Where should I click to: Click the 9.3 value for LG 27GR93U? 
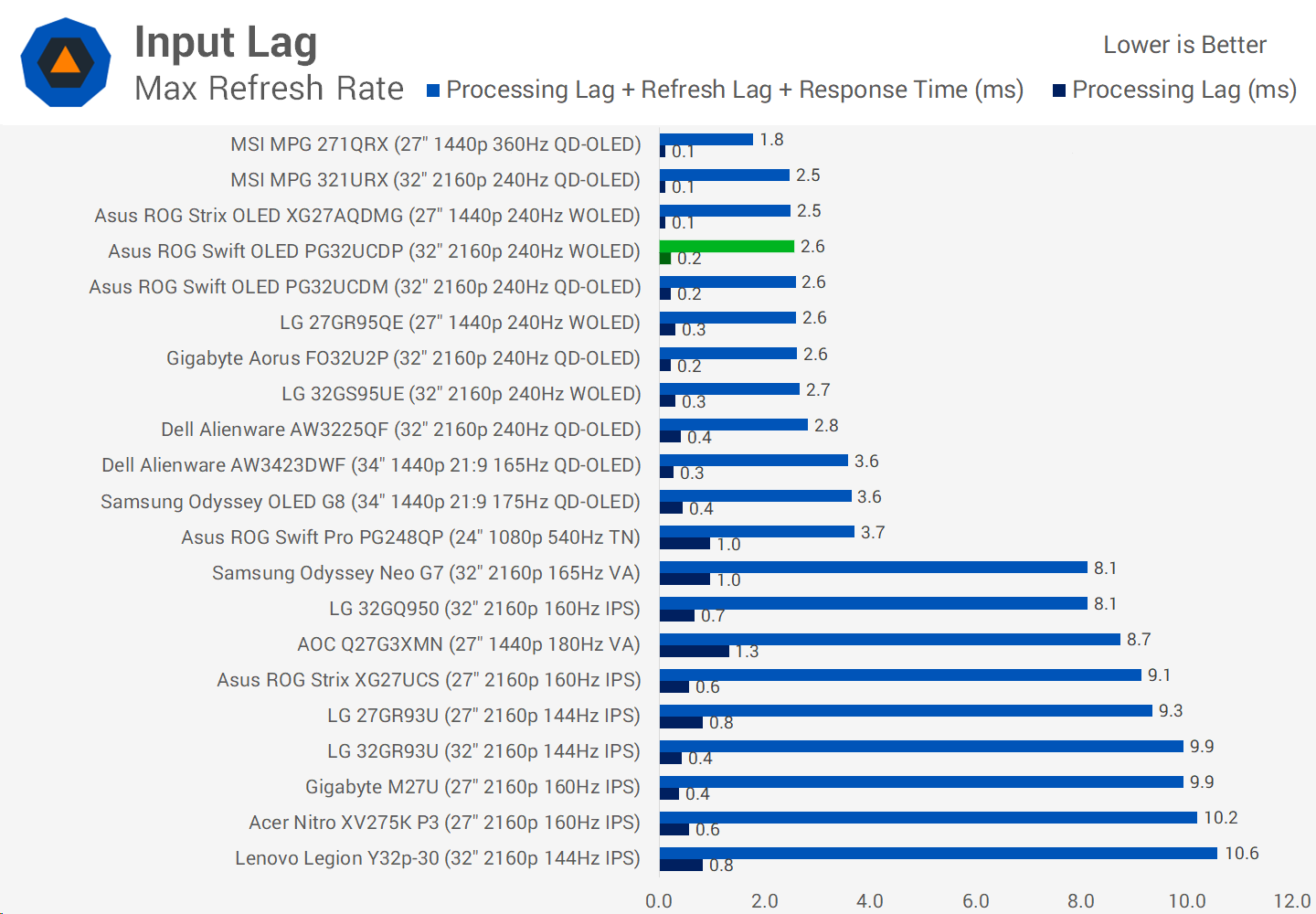click(1171, 711)
